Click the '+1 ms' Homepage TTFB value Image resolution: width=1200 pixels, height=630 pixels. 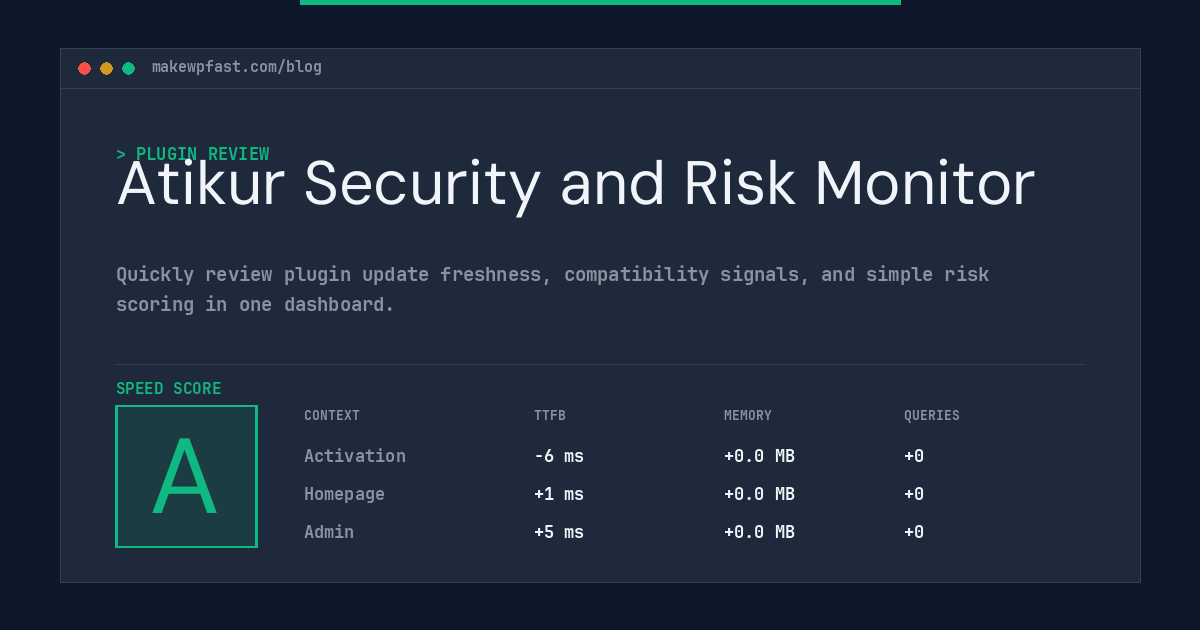pos(559,494)
